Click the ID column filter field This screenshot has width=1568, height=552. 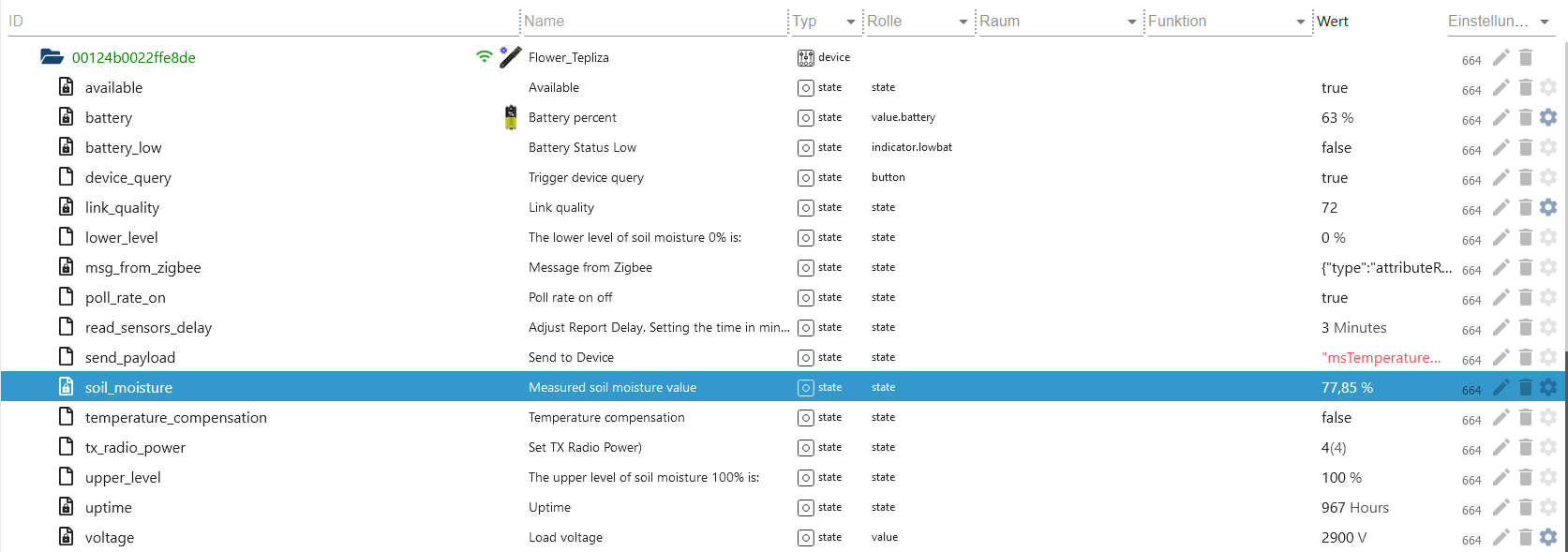pyautogui.click(x=253, y=22)
